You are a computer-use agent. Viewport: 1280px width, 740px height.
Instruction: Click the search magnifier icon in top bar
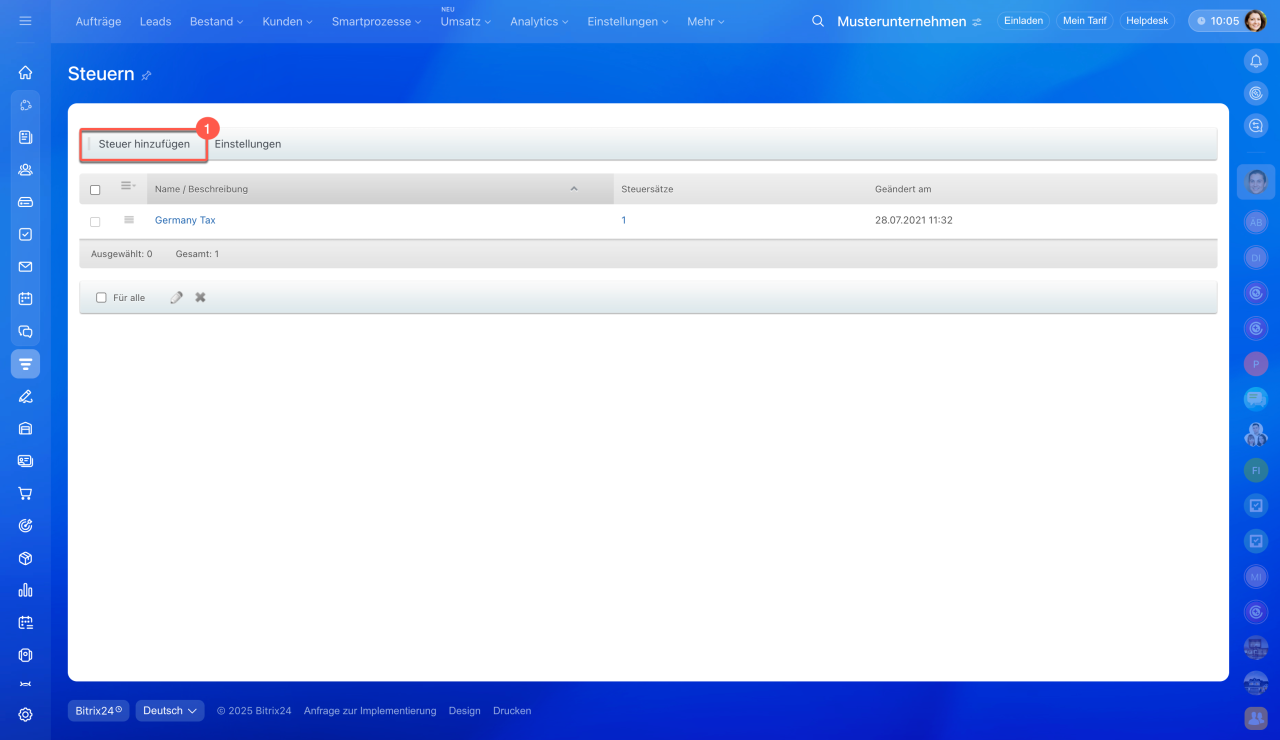pyautogui.click(x=818, y=21)
